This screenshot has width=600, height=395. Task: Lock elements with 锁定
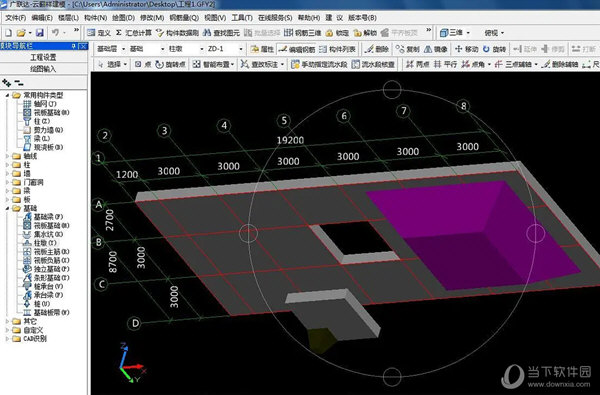338,33
